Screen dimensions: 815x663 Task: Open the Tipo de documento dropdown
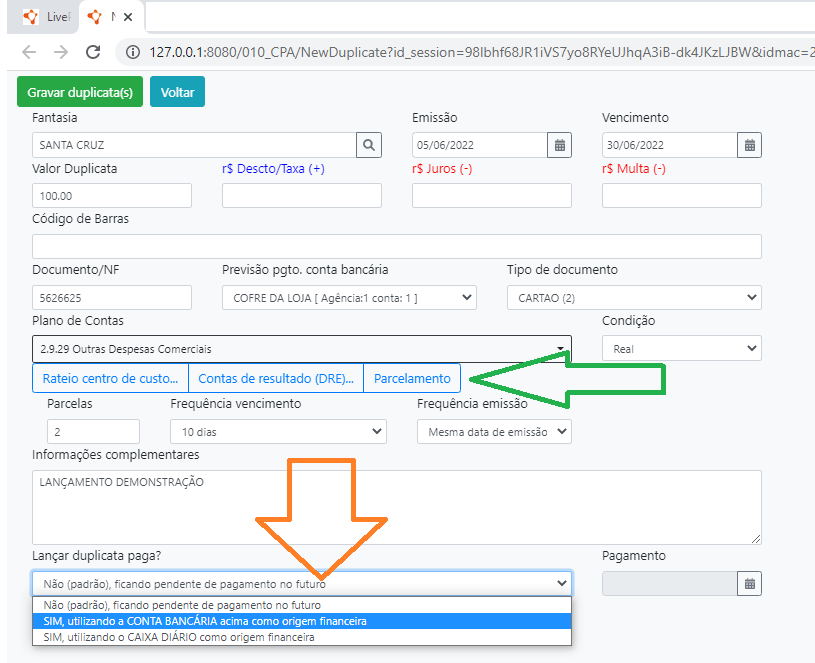click(633, 297)
